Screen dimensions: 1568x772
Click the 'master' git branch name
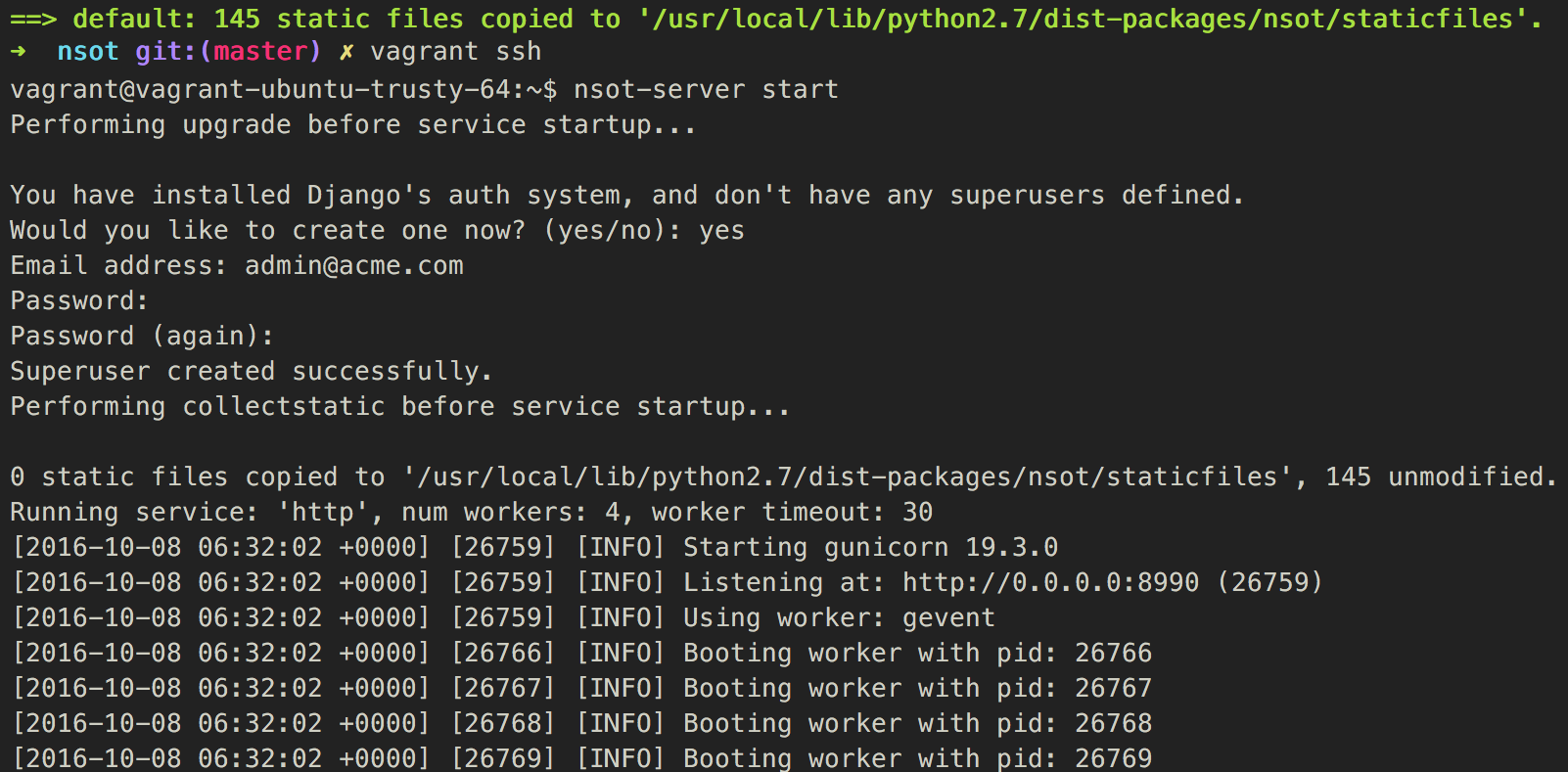point(260,52)
